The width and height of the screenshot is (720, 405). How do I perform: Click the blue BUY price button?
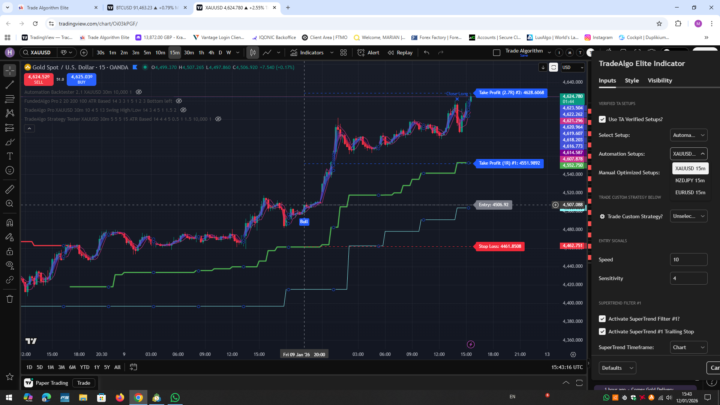click(81, 79)
